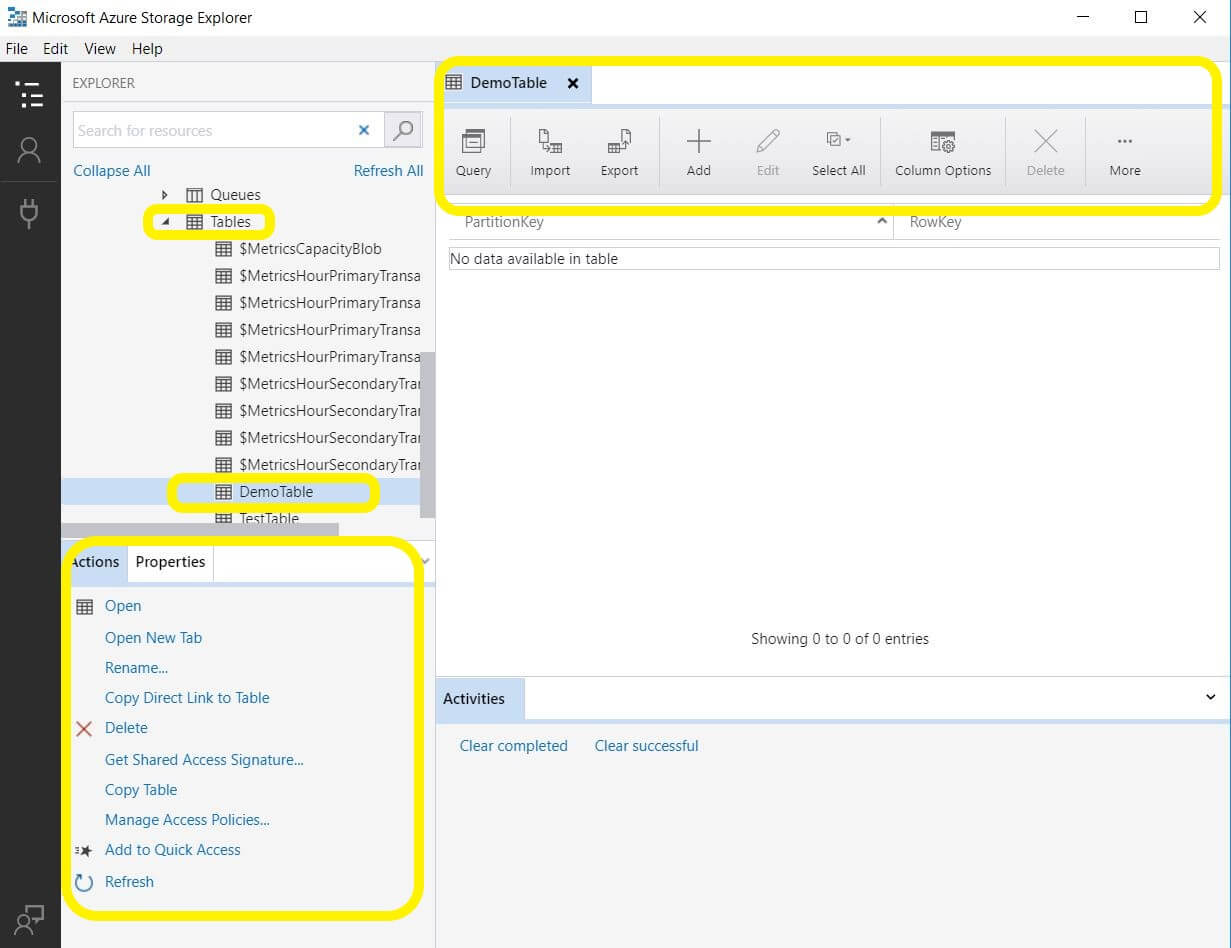Click the Edit toolbar button
Viewport: 1231px width, 948px height.
768,153
